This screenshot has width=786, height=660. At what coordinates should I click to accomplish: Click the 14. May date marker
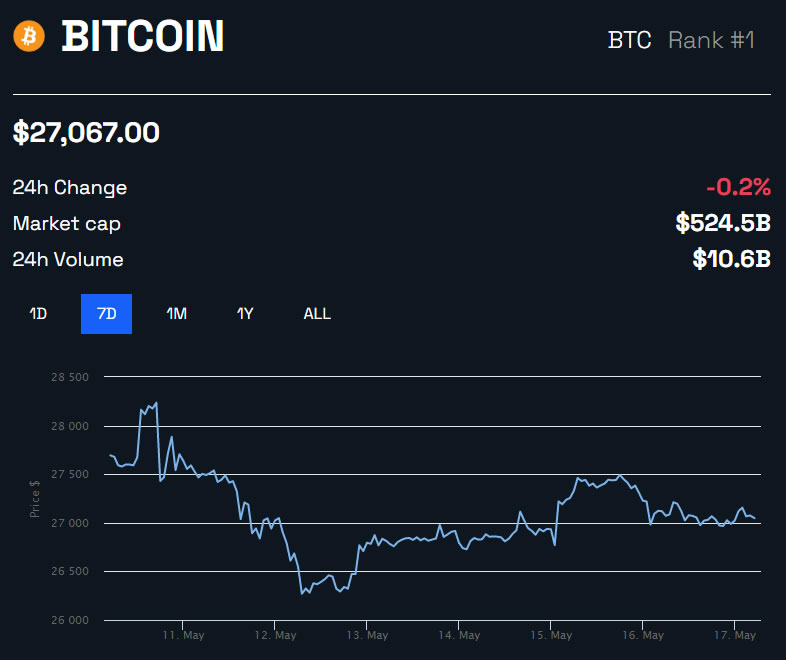pyautogui.click(x=459, y=635)
